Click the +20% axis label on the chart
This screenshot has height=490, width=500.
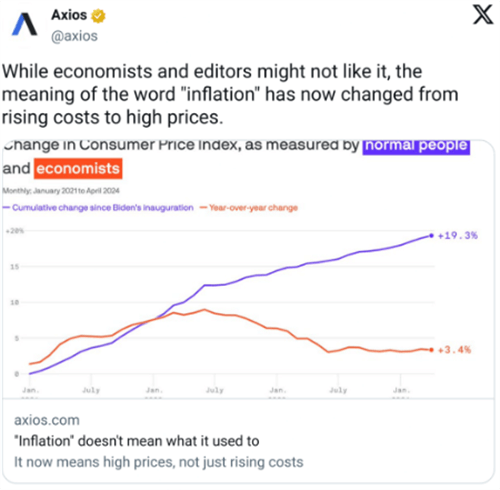(x=15, y=231)
